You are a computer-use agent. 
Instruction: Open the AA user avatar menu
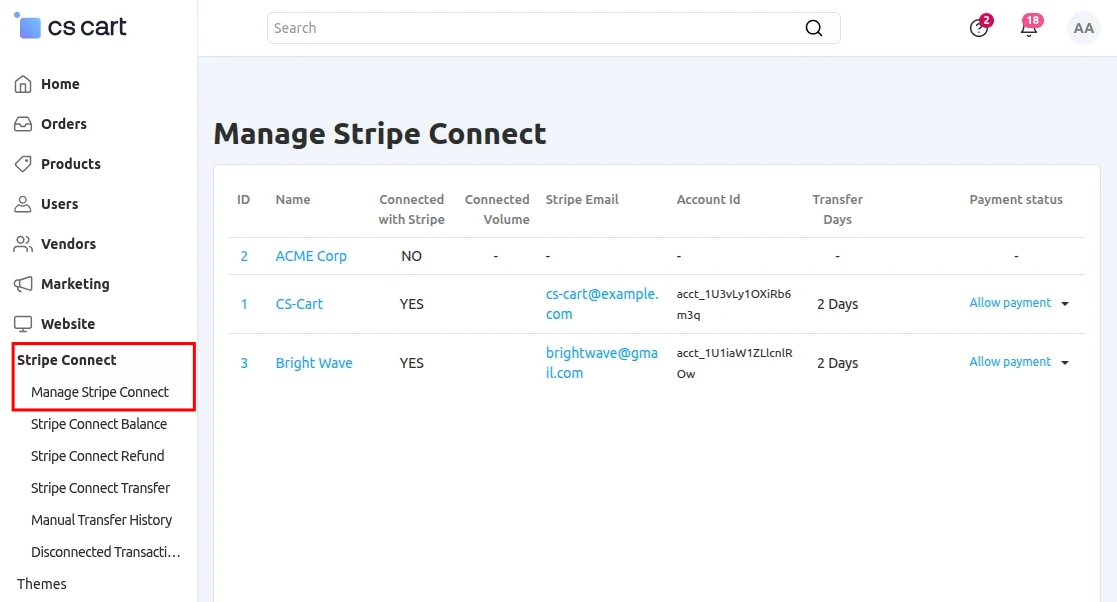[x=1084, y=28]
